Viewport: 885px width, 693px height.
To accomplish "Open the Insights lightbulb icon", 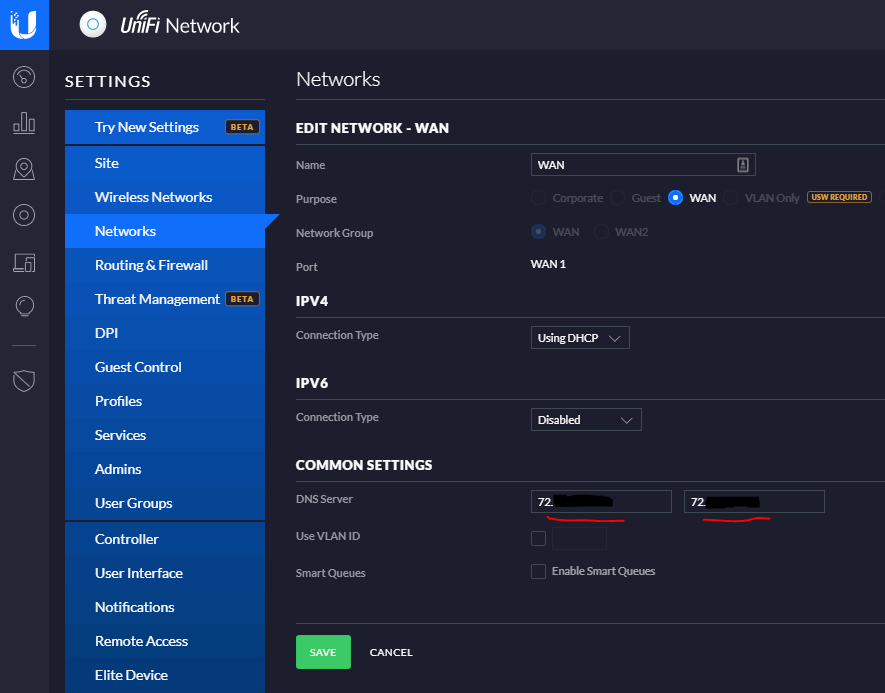I will (24, 306).
